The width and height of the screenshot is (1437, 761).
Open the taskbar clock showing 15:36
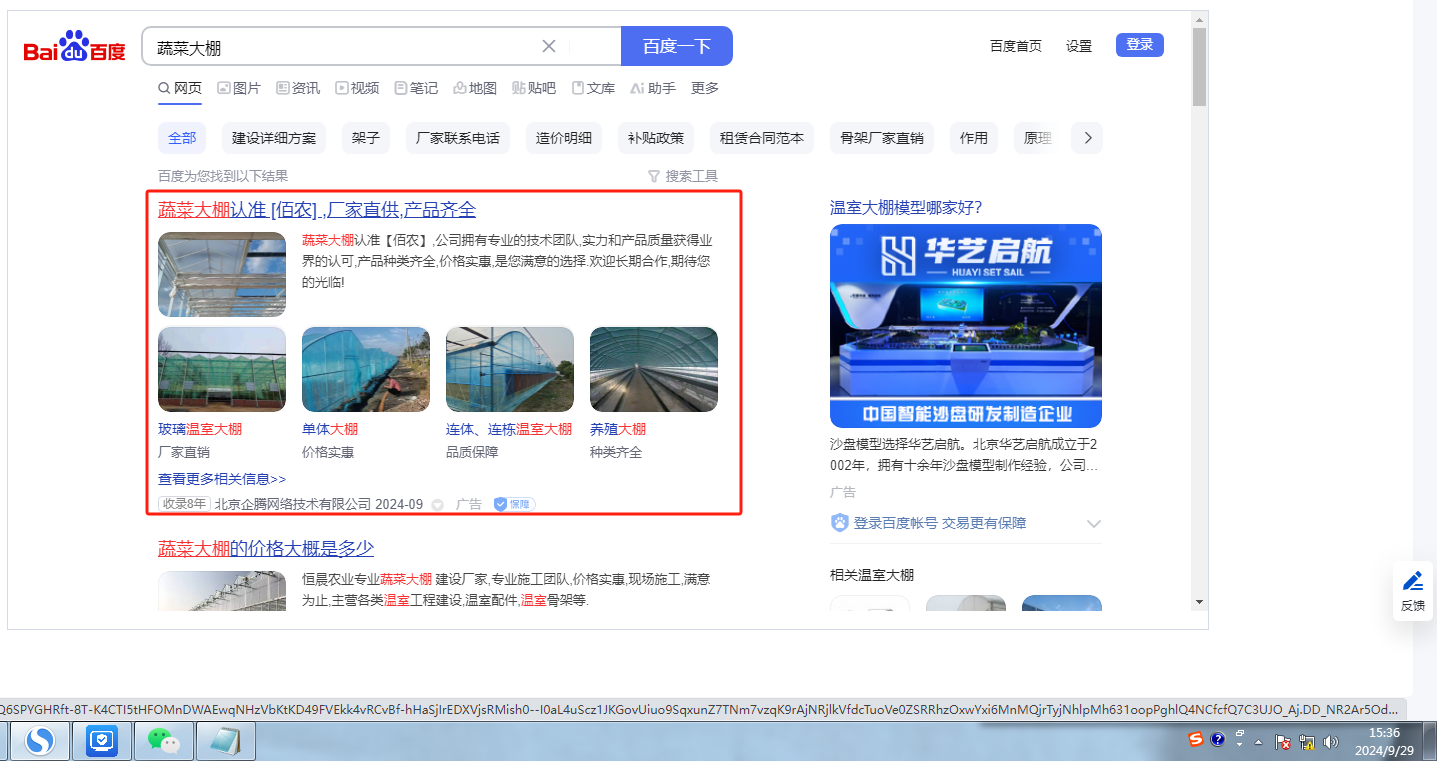coord(1384,741)
